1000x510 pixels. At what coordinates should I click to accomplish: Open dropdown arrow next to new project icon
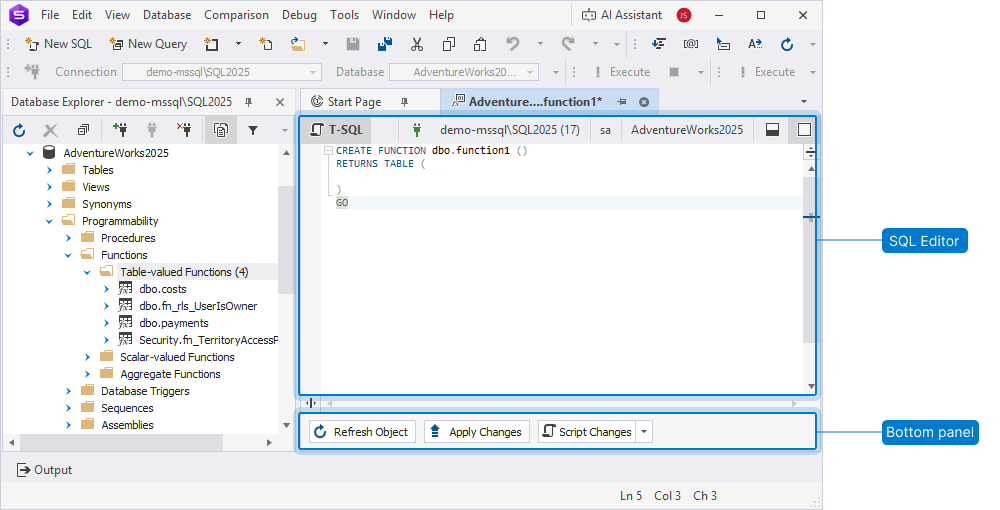coord(238,44)
